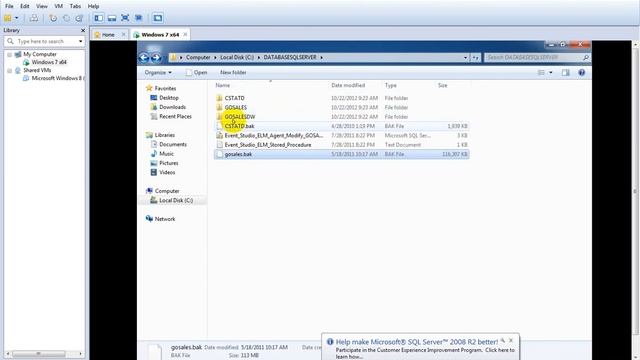Open the View menu
The image size is (640, 360).
click(42, 6)
